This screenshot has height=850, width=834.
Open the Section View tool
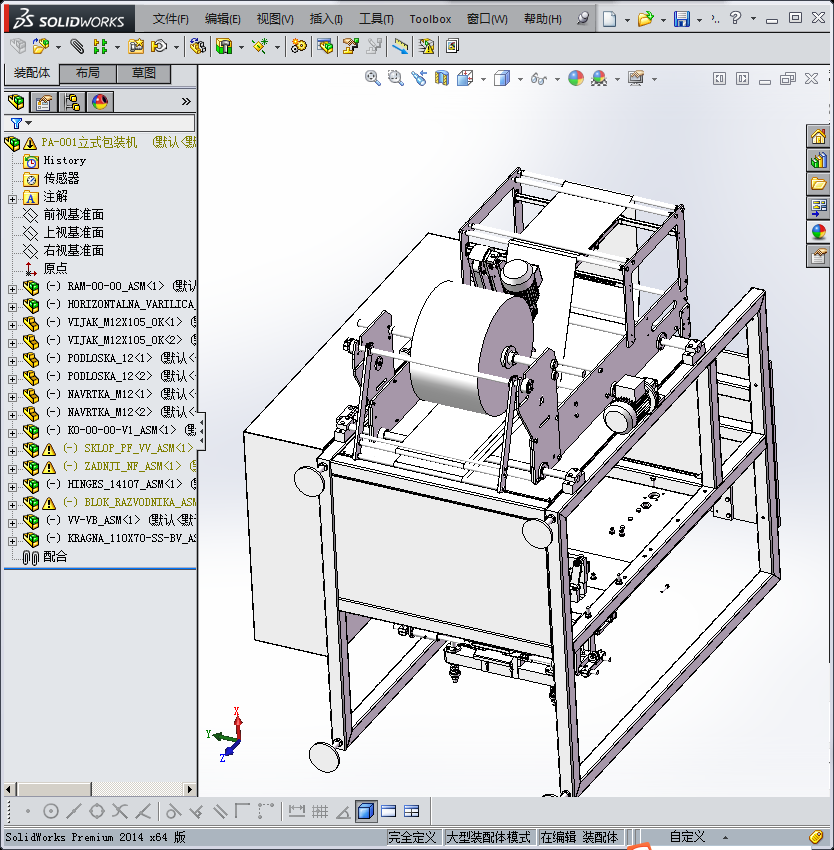pos(442,79)
